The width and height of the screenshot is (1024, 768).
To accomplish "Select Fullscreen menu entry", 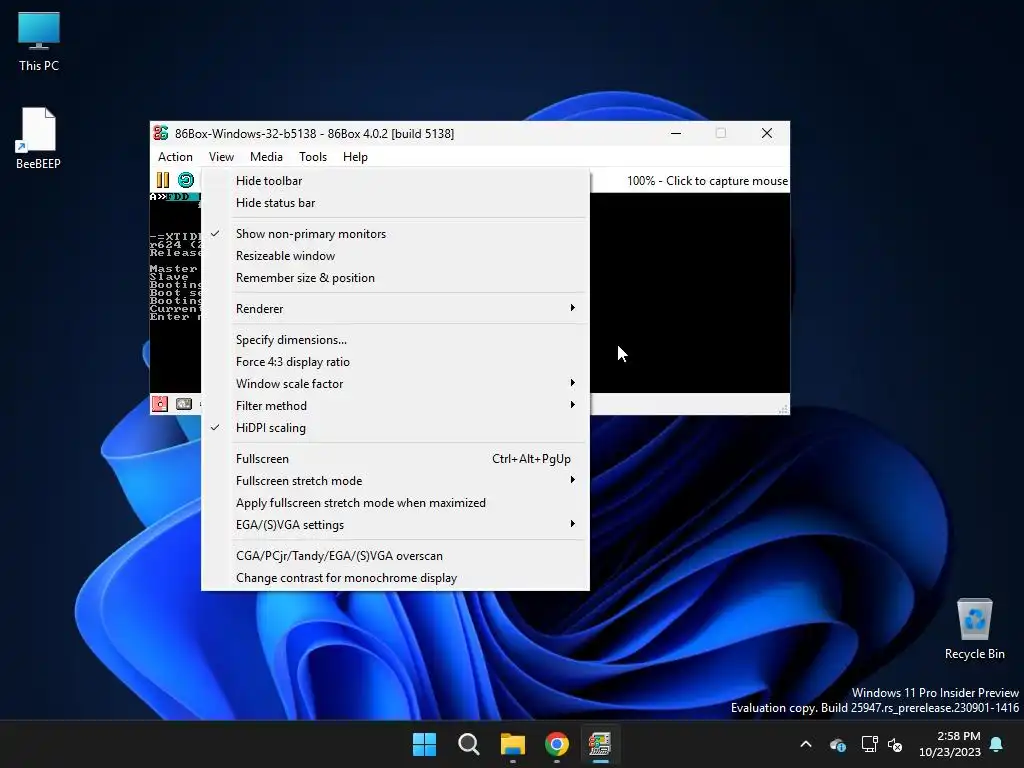I will (395, 459).
